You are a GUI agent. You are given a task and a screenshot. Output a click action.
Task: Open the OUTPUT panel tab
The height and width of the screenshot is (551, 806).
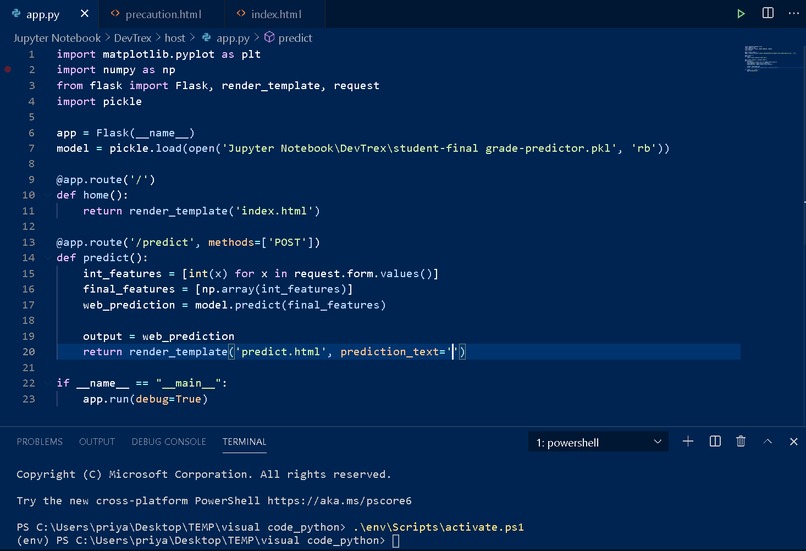(97, 442)
